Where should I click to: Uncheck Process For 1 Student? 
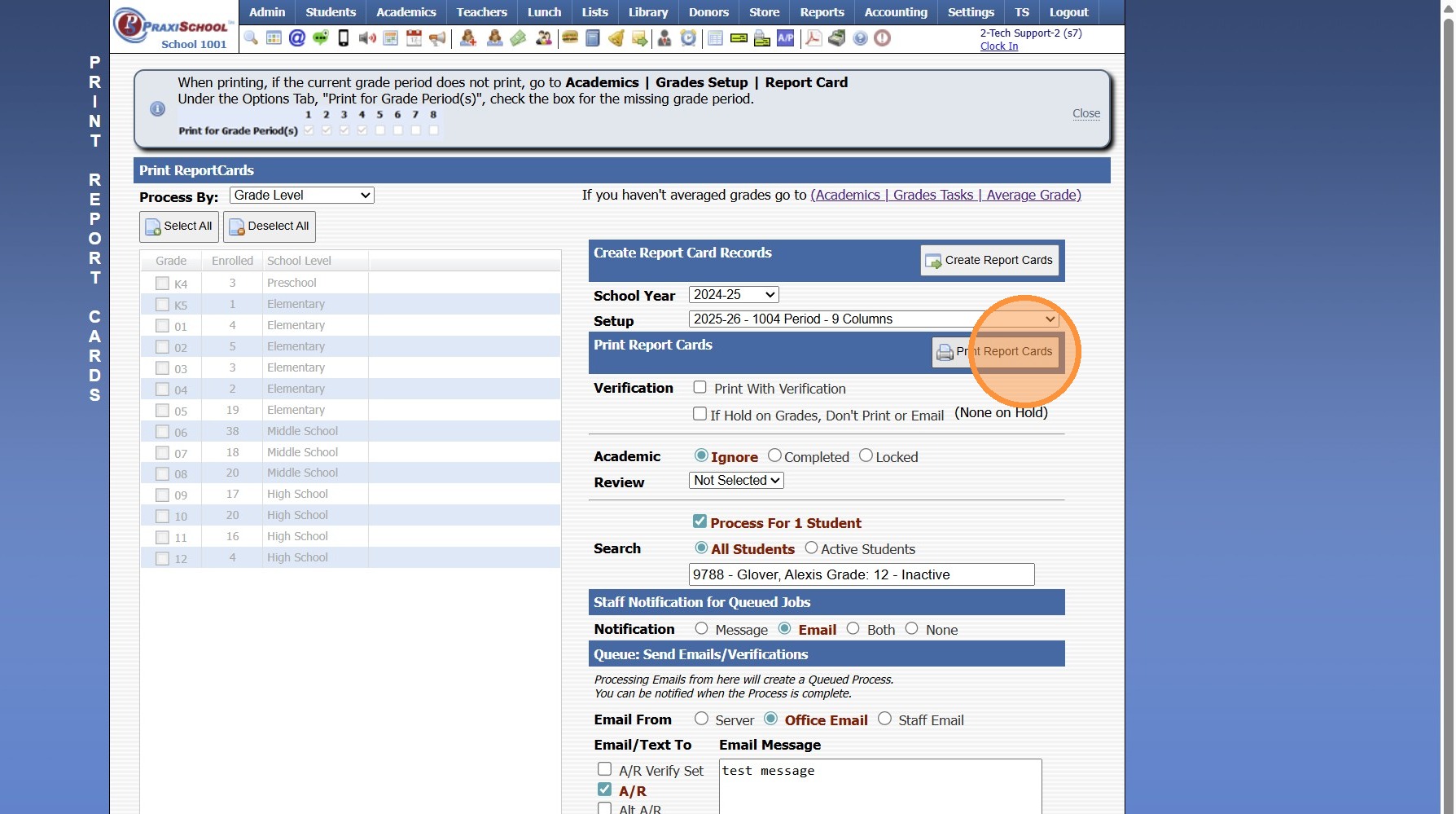(699, 521)
